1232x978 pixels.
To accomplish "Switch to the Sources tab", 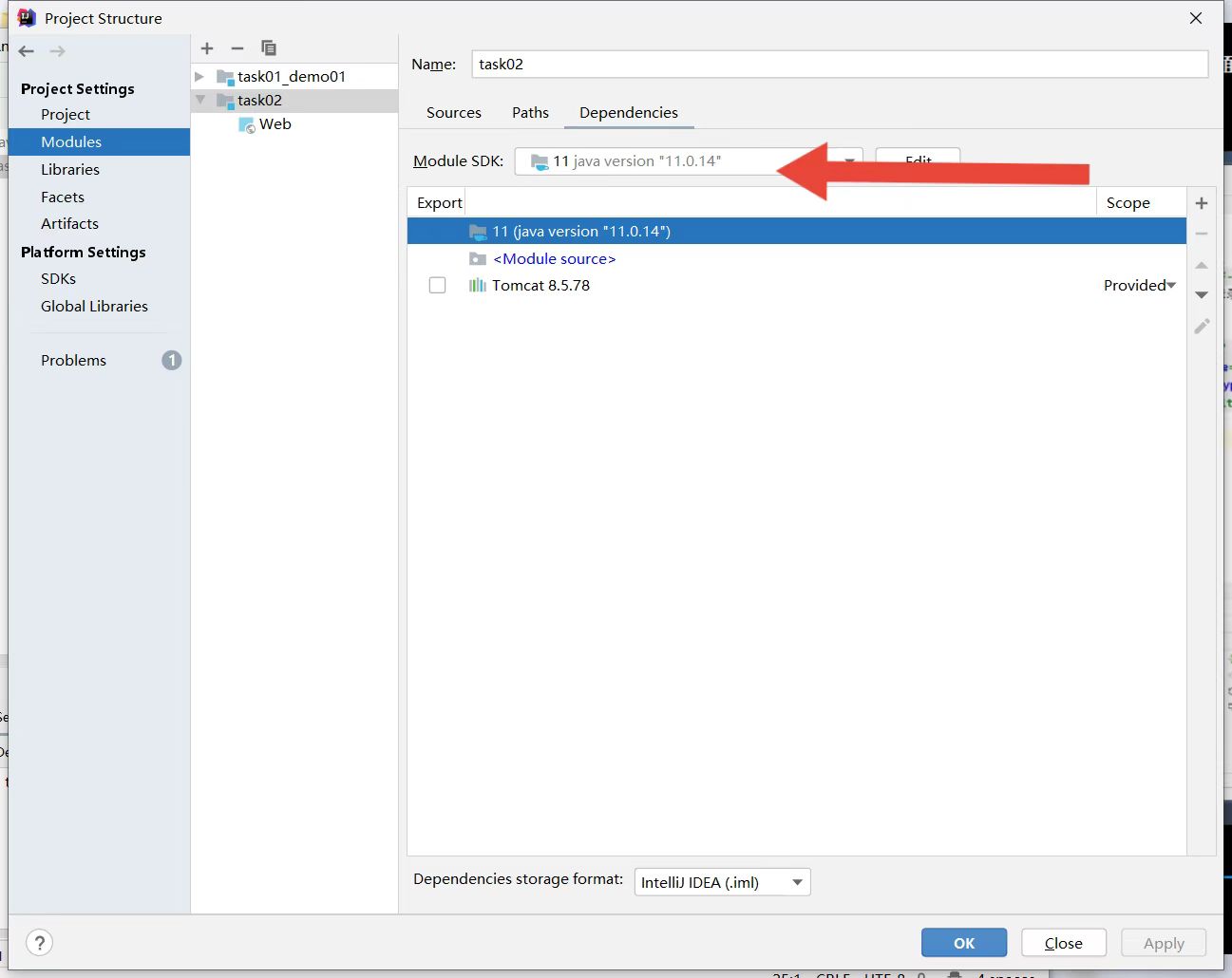I will click(454, 112).
